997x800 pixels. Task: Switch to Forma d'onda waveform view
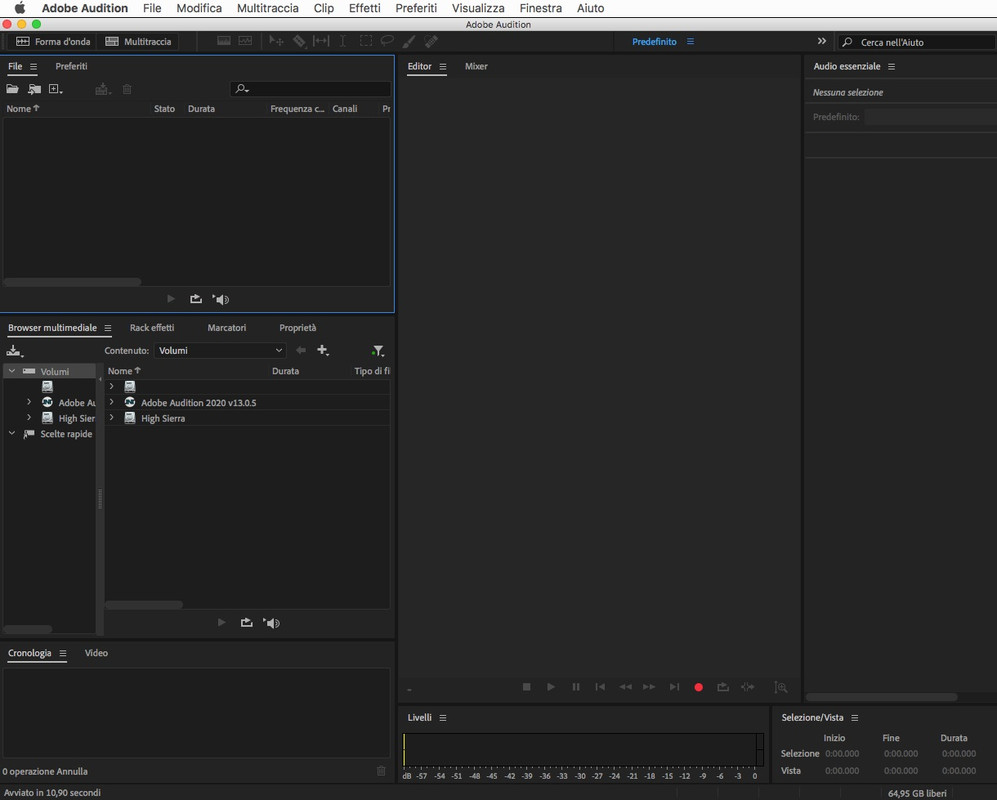[x=53, y=41]
